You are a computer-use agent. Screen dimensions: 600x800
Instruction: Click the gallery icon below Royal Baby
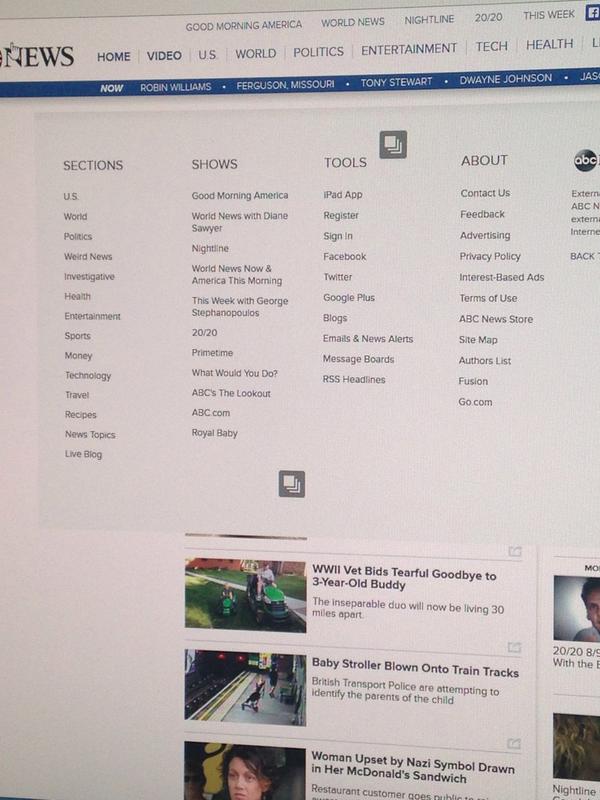pyautogui.click(x=292, y=484)
